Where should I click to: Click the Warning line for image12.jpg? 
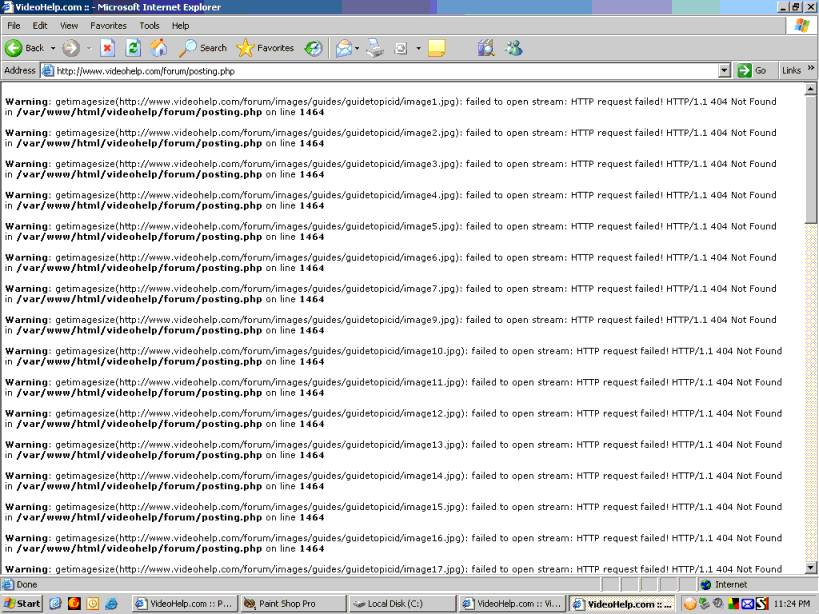[x=393, y=418]
